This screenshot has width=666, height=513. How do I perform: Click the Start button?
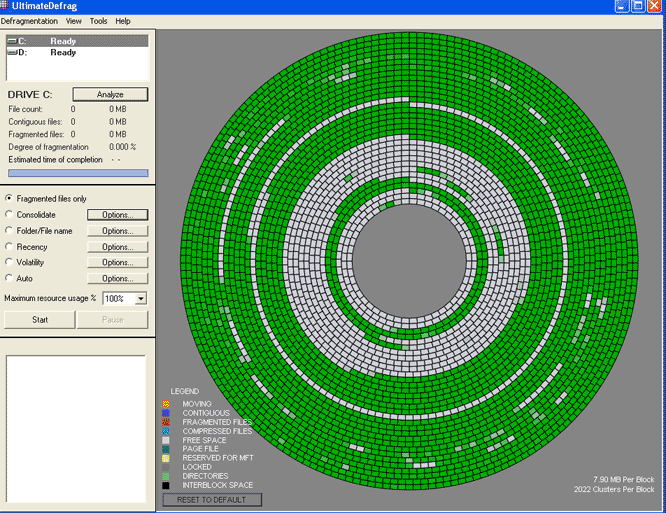[x=40, y=320]
